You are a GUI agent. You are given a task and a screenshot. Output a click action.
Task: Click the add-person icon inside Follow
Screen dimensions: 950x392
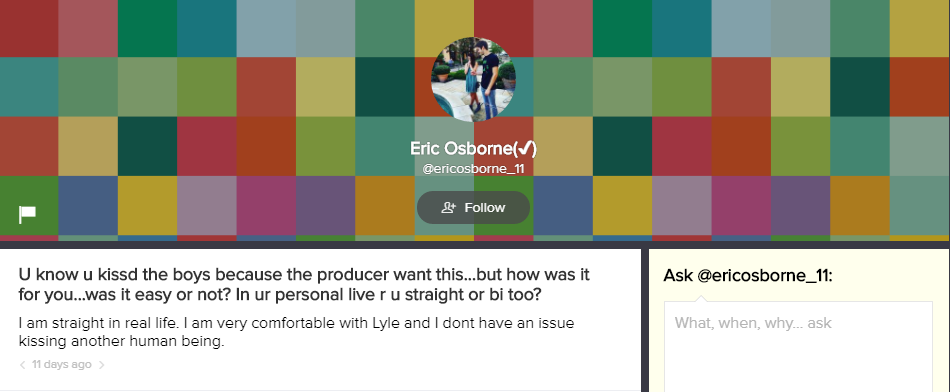click(x=448, y=208)
